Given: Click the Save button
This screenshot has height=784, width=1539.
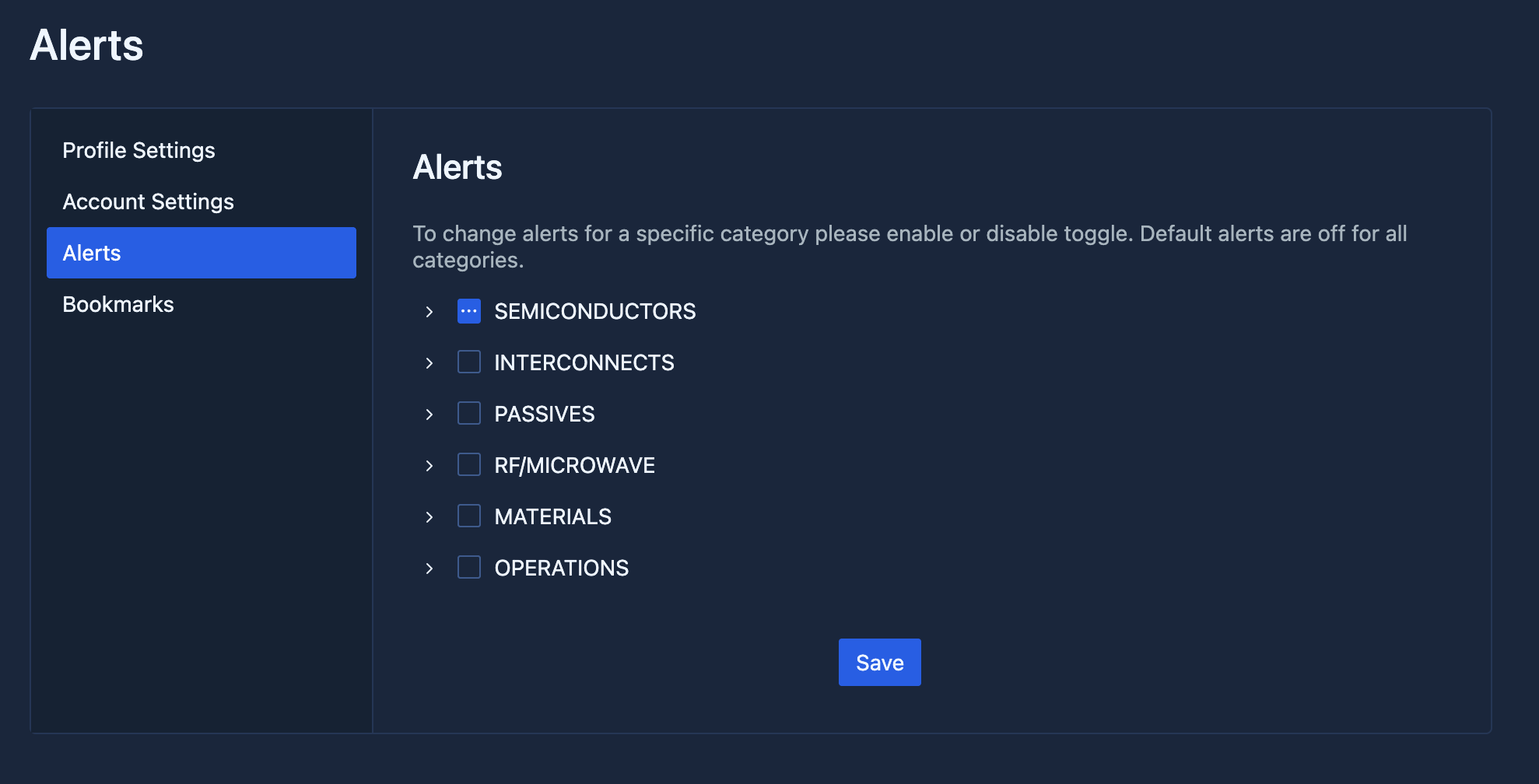Looking at the screenshot, I should [879, 663].
